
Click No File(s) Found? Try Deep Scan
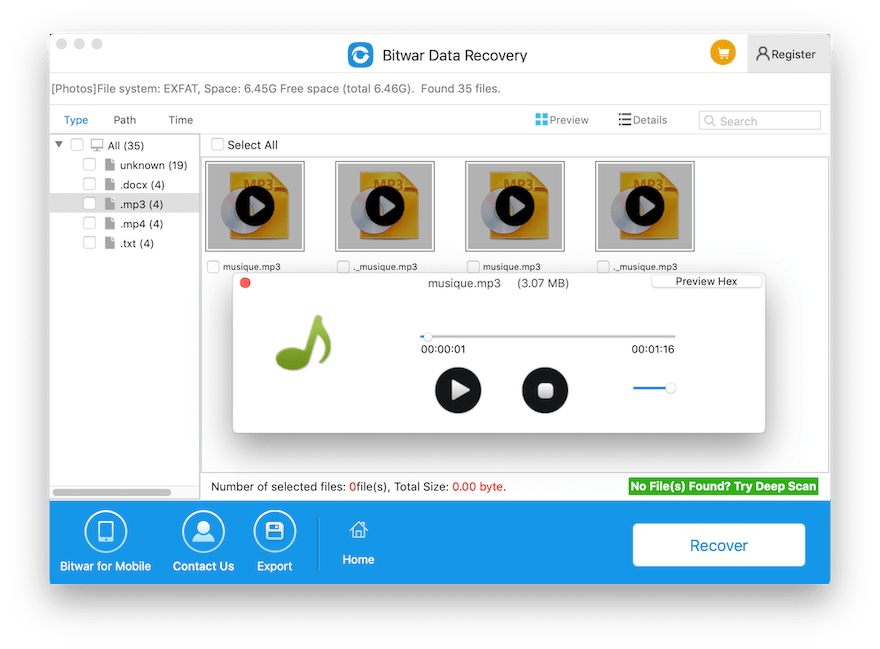point(723,486)
